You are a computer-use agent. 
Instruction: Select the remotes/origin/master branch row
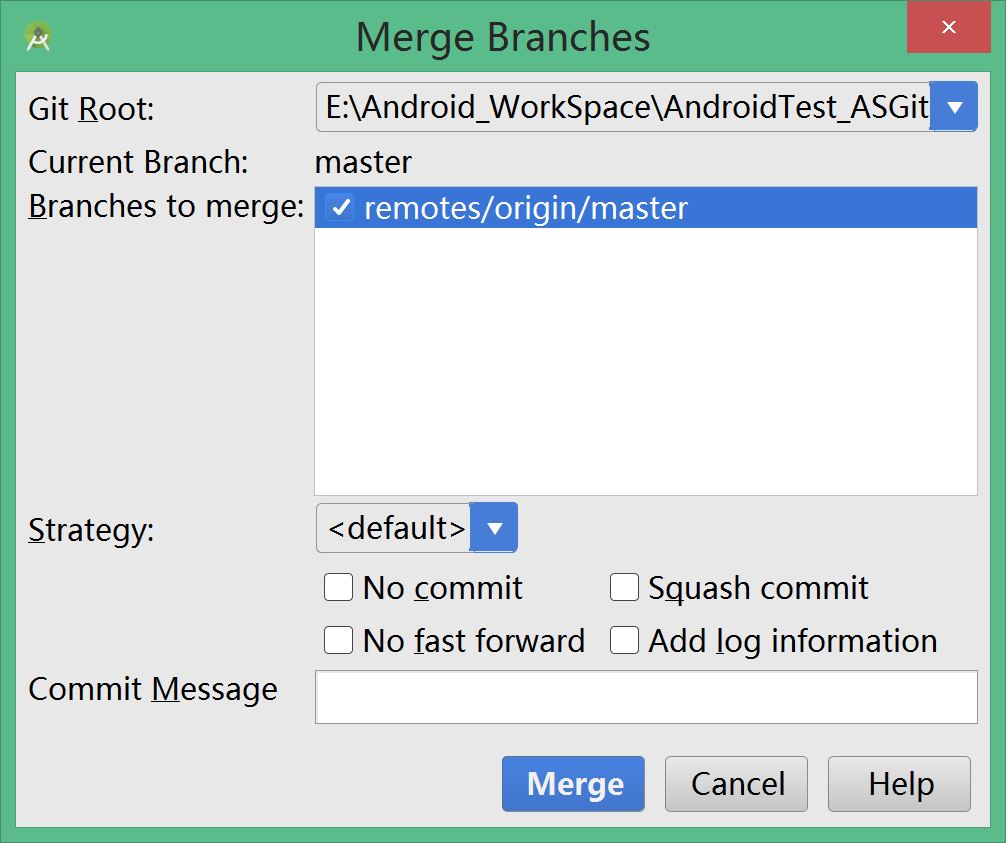(645, 208)
